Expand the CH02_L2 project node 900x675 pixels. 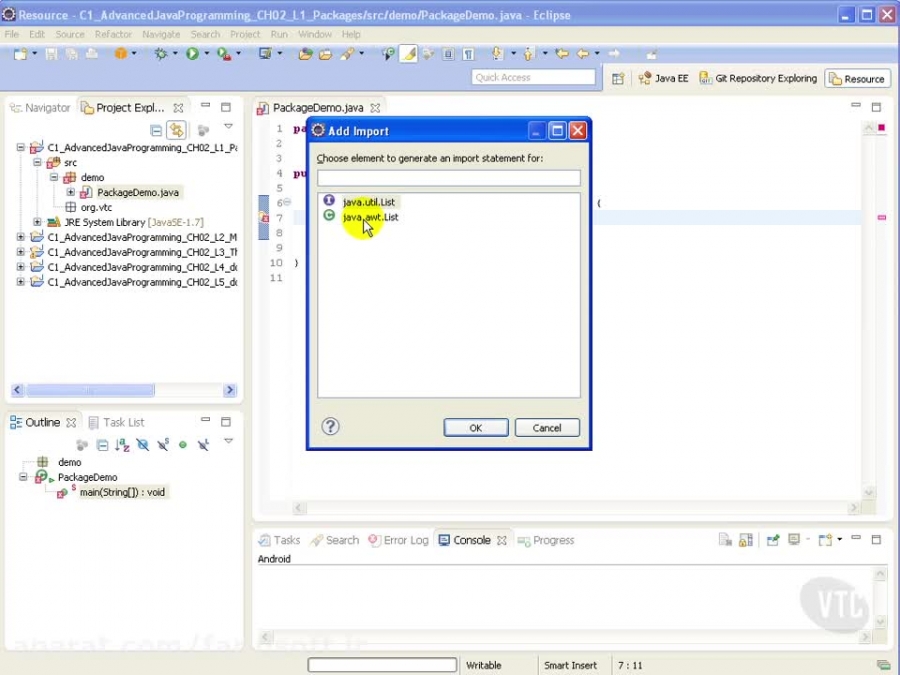18,238
